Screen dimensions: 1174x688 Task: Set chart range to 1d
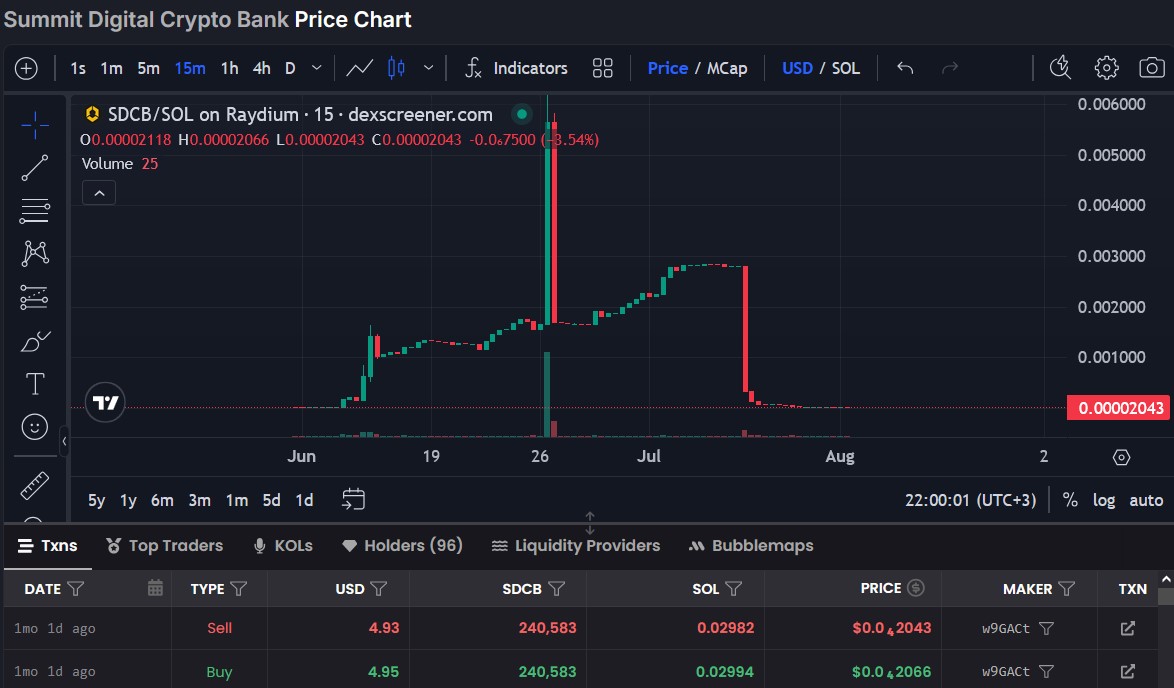304,500
